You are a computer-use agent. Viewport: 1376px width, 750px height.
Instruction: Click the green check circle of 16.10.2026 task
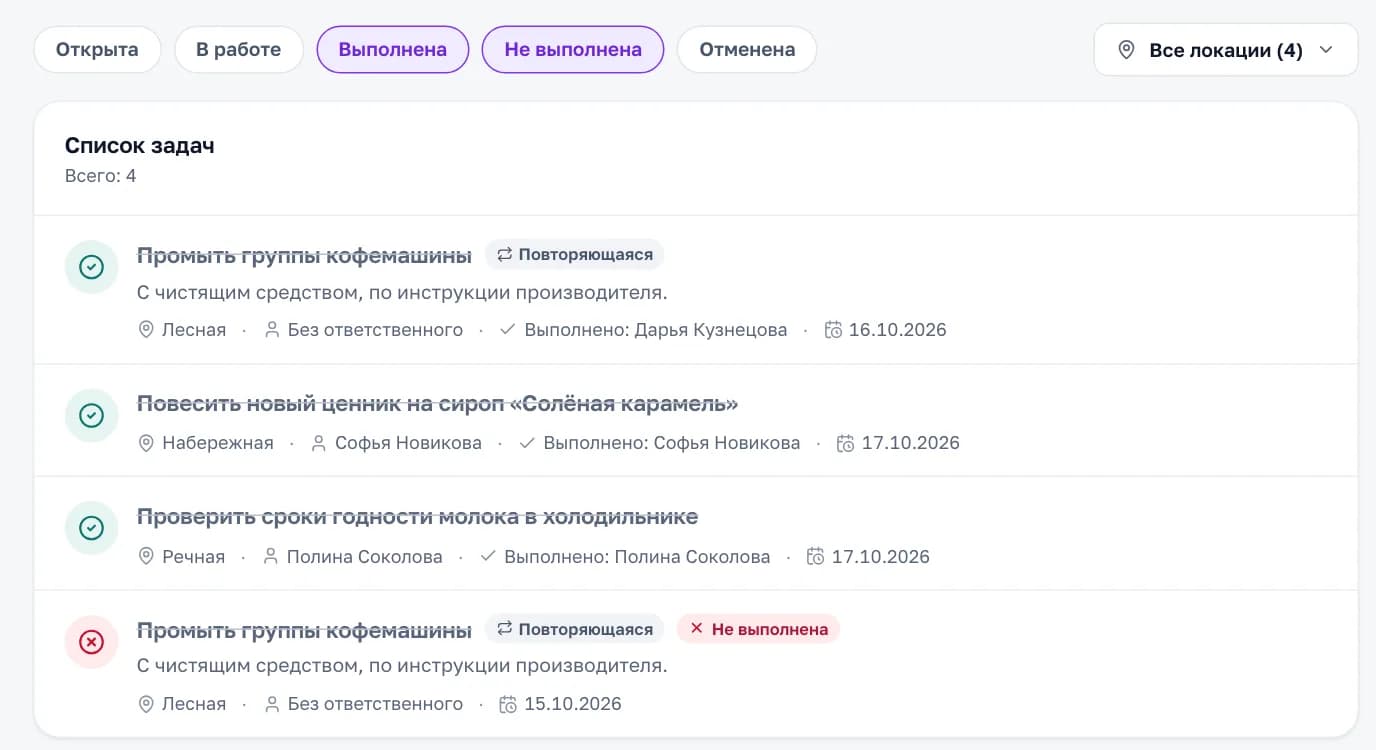click(91, 267)
